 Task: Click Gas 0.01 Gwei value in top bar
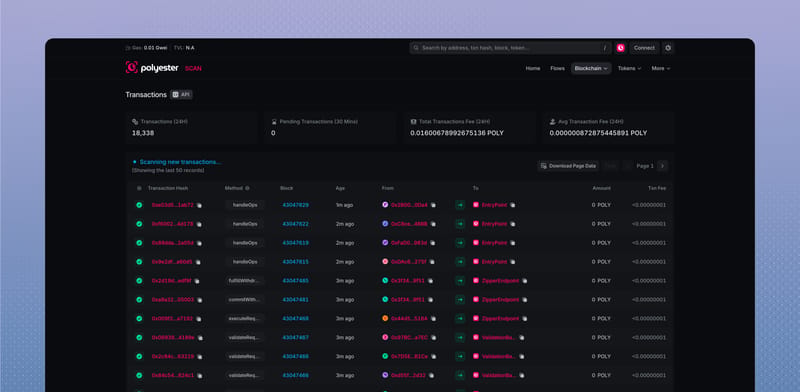(x=155, y=48)
